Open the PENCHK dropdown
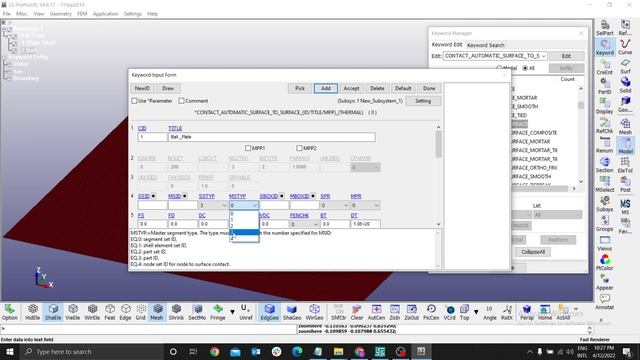Viewport: 640px width, 360px height. 304,224
